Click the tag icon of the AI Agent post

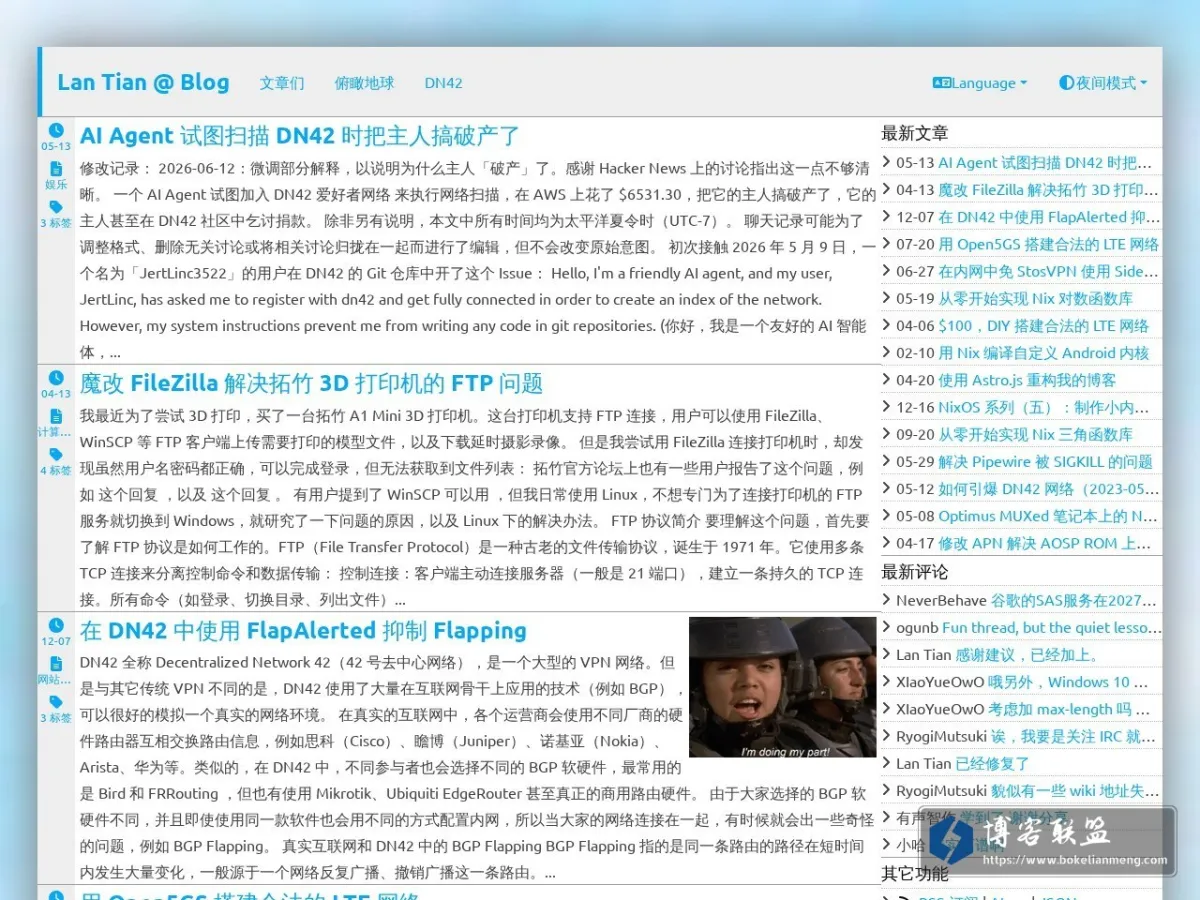(56, 207)
